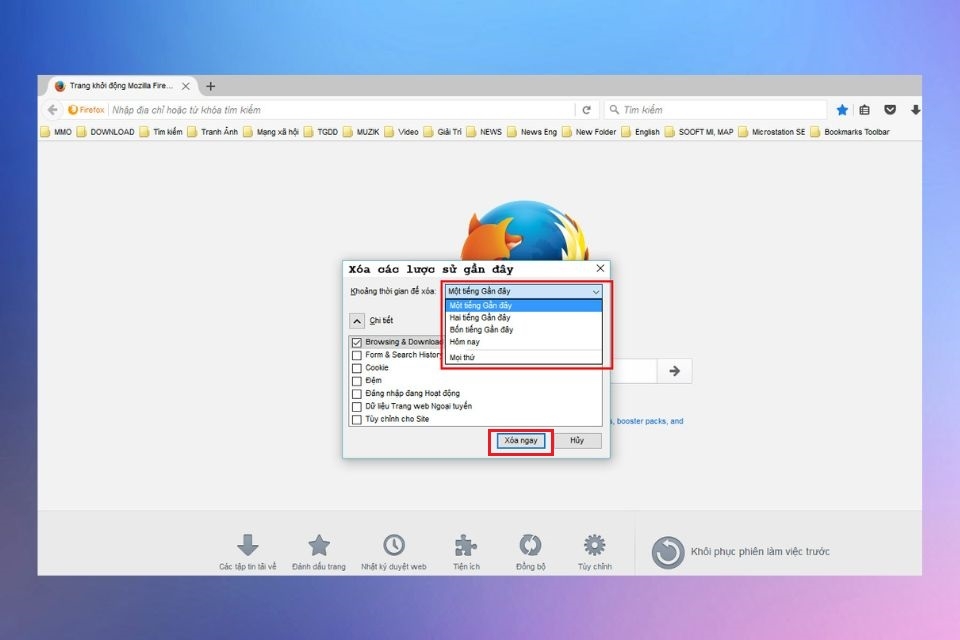This screenshot has width=960, height=640.
Task: Open the News Eng bookmarks folder
Action: coord(532,132)
